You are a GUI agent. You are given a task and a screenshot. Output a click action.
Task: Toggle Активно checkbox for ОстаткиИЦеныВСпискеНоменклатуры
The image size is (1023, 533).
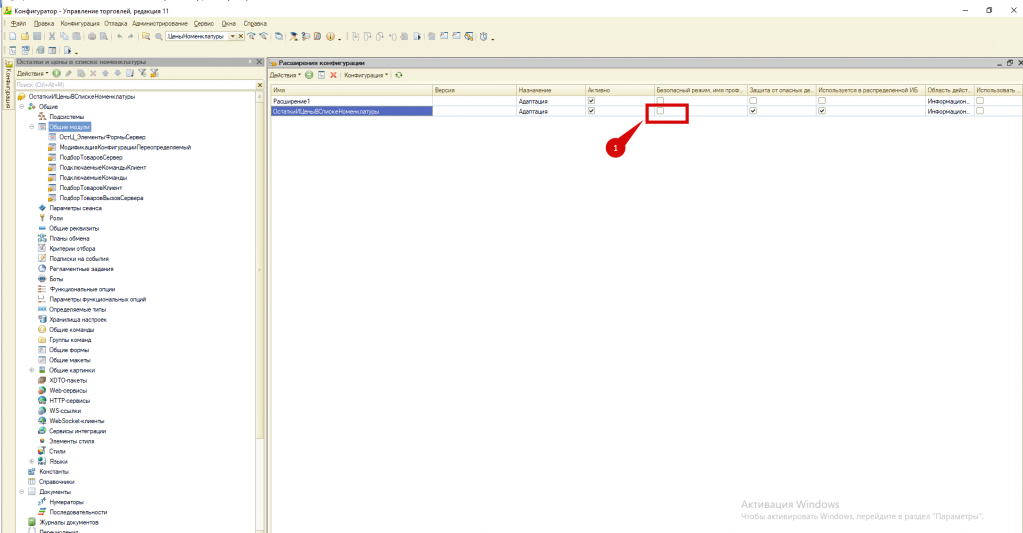pyautogui.click(x=591, y=111)
